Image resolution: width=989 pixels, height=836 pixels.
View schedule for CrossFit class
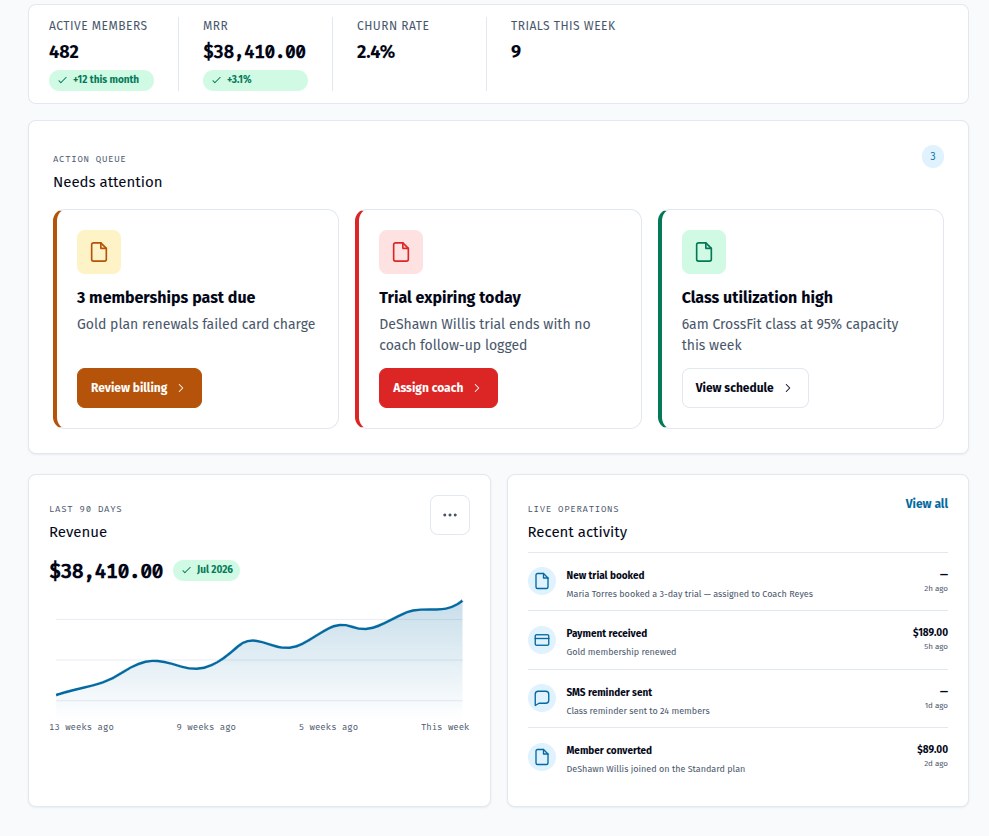coord(745,388)
